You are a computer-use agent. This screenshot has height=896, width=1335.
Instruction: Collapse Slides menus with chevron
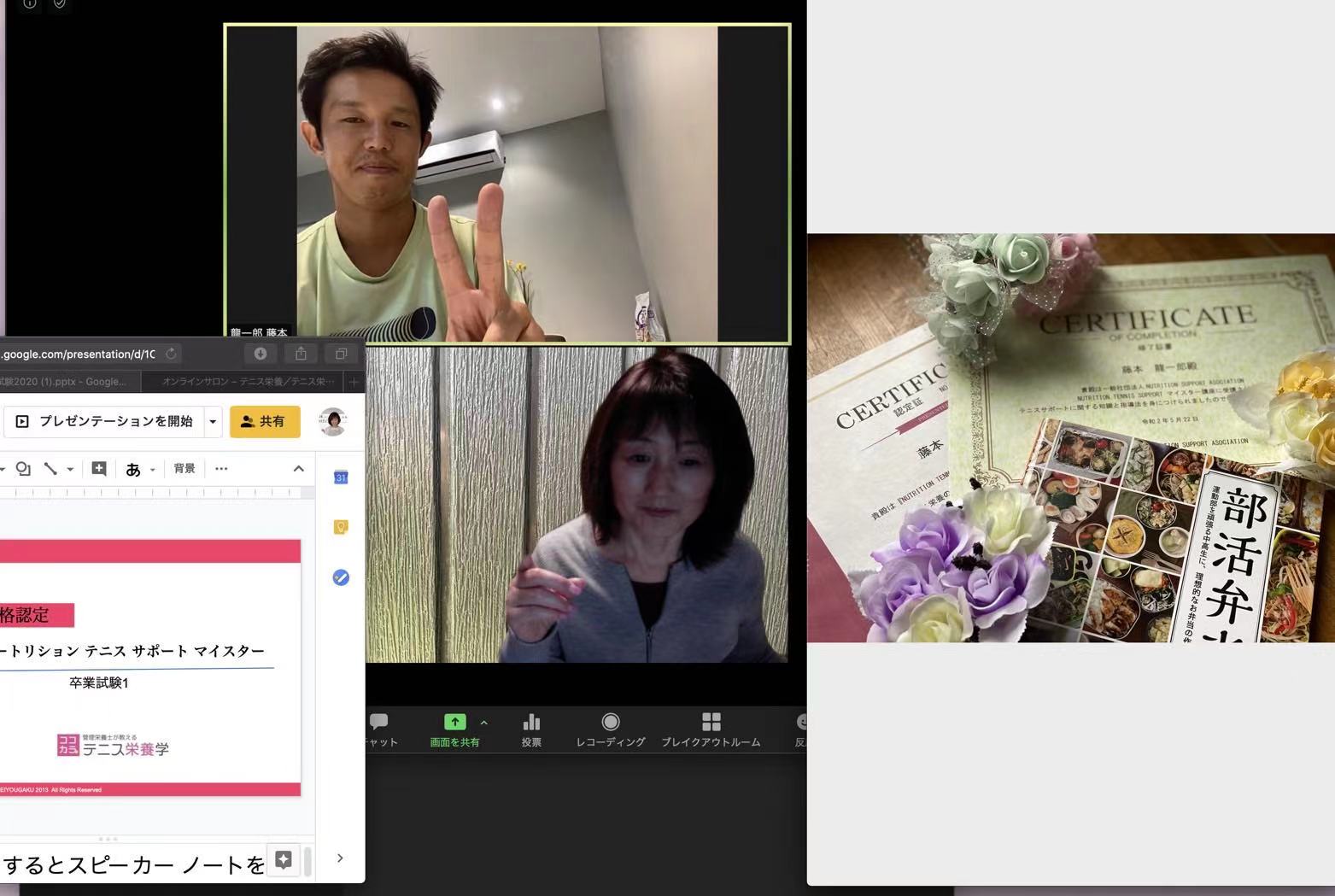point(298,468)
